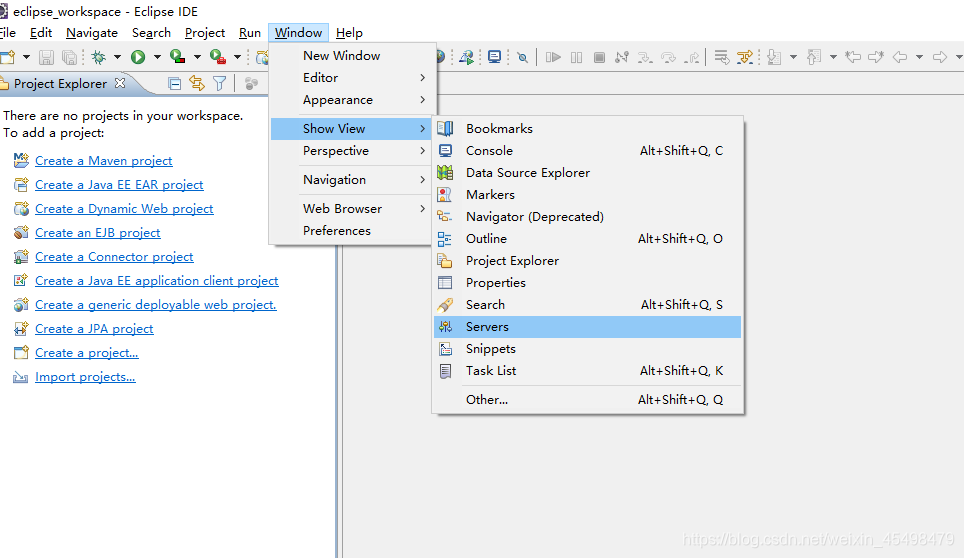This screenshot has width=964, height=558.
Task: Click the Terminate stop icon
Action: pos(599,57)
